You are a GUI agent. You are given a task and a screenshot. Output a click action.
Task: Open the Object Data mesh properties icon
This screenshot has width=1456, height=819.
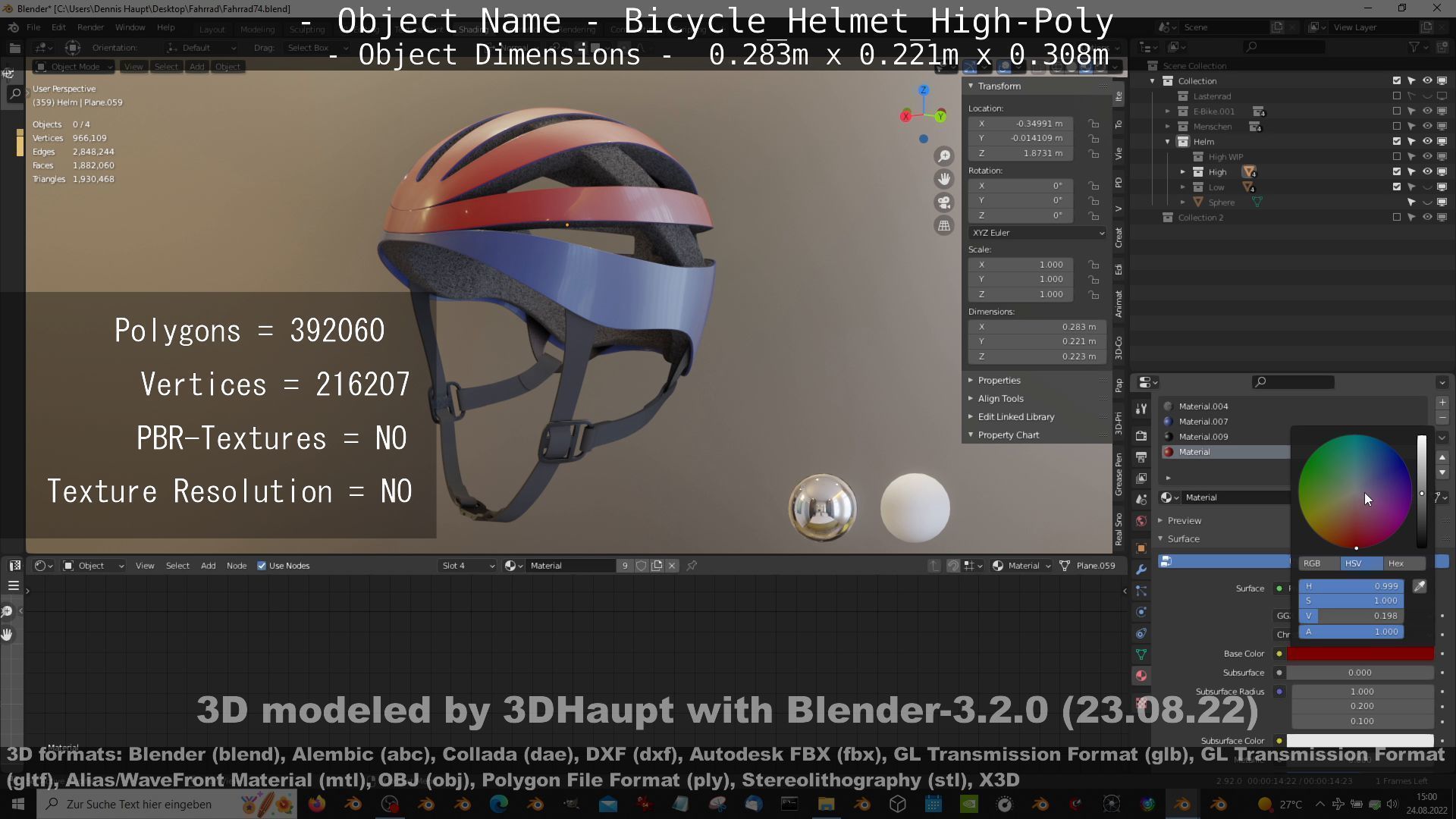[x=1141, y=654]
